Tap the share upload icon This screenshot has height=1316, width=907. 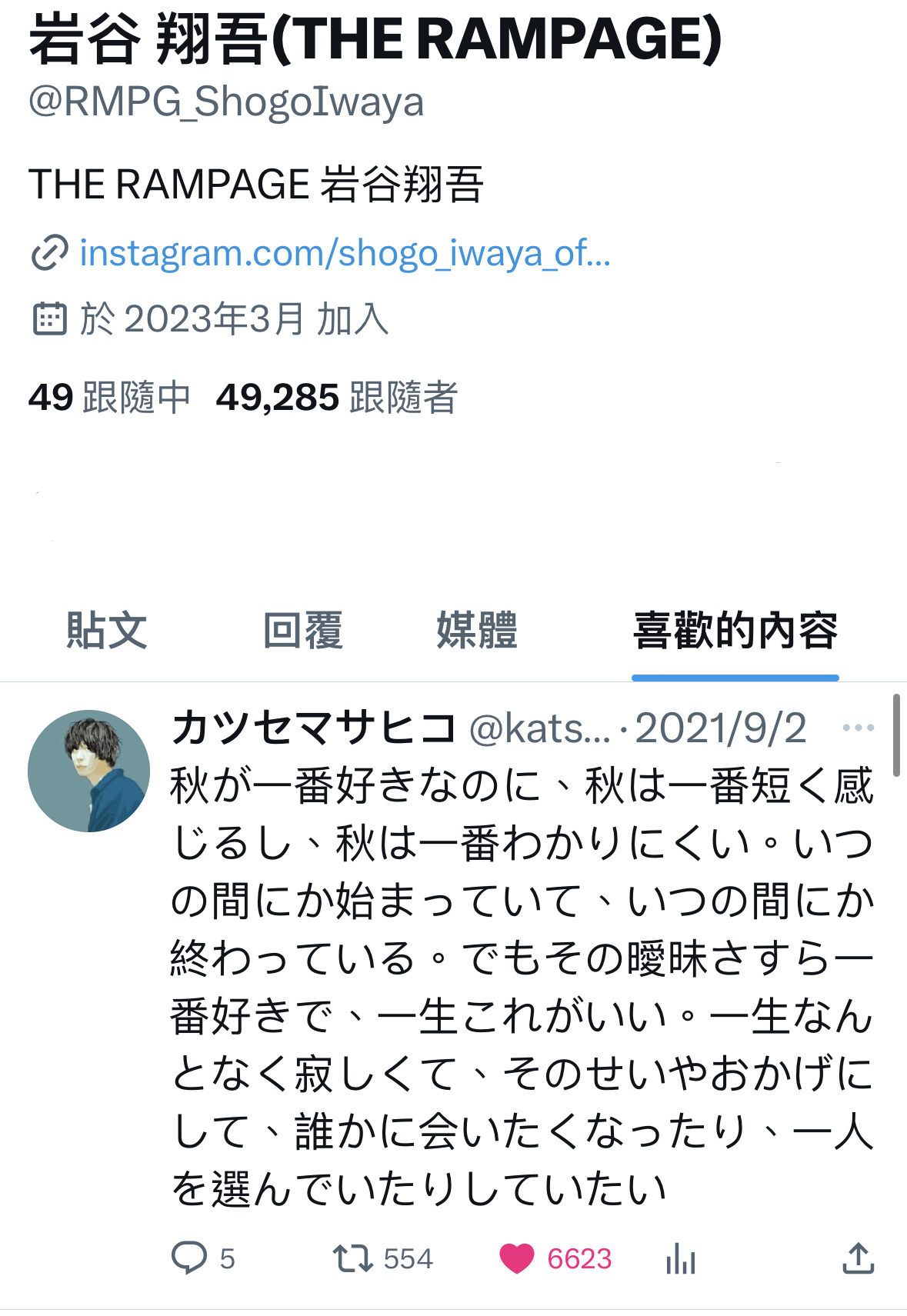859,1258
